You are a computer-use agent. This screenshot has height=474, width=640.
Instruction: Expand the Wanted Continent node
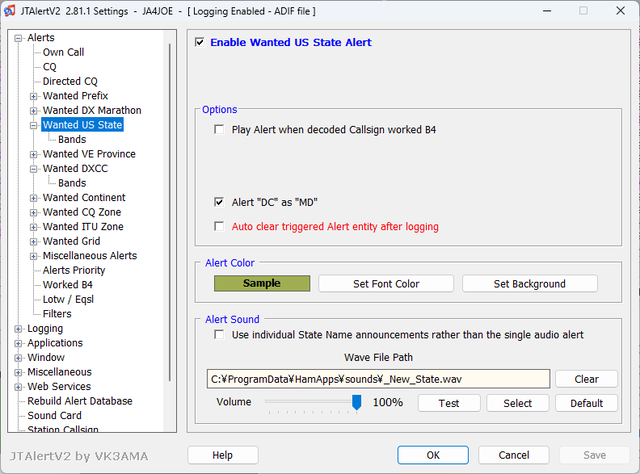(33, 198)
